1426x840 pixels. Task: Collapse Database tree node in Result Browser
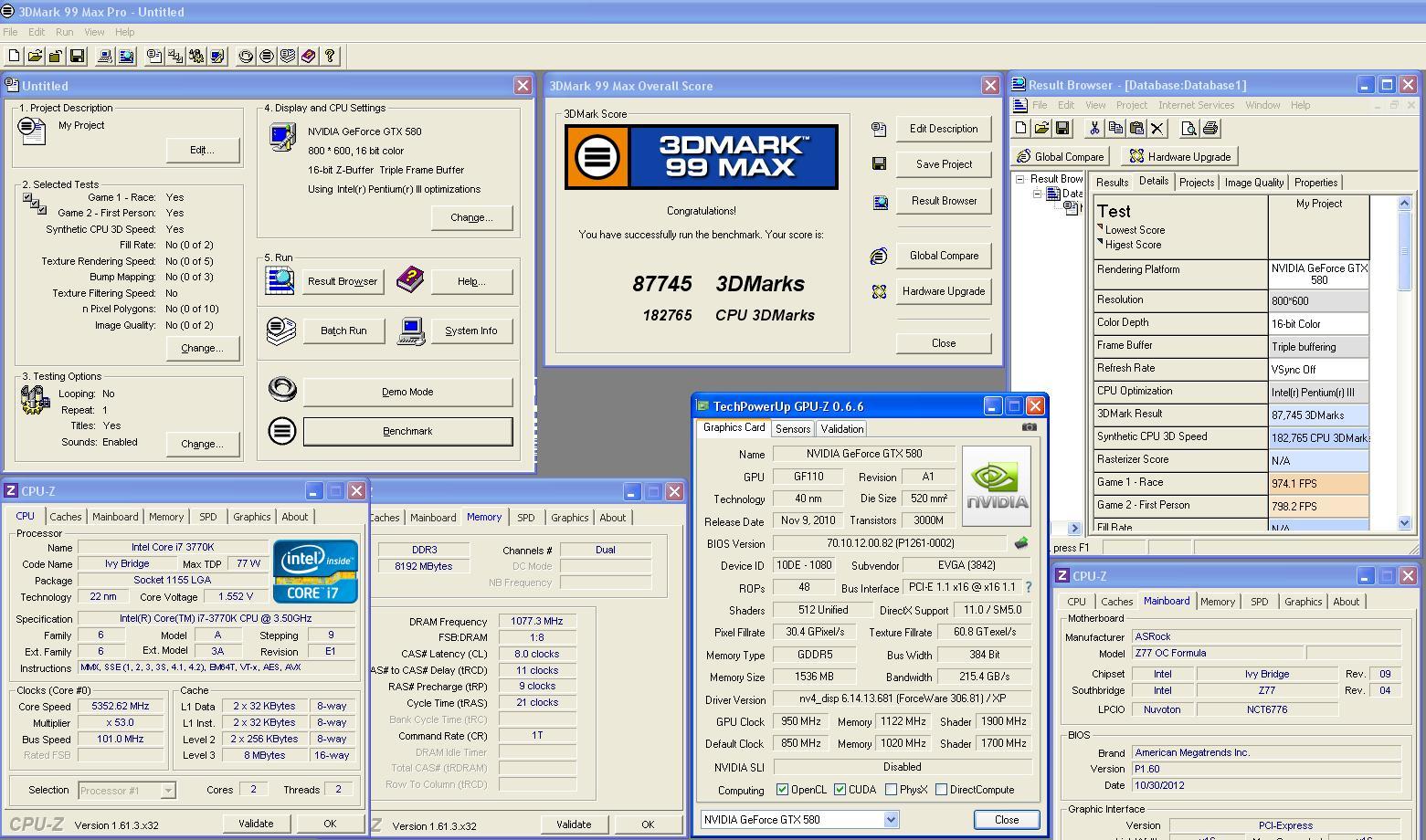(1038, 194)
